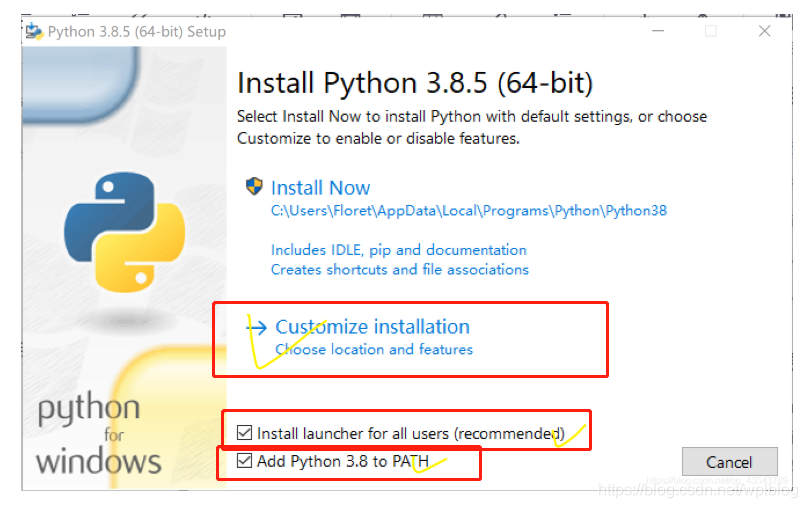This screenshot has height=508, width=807.
Task: Click the Install Now option
Action: pos(320,188)
